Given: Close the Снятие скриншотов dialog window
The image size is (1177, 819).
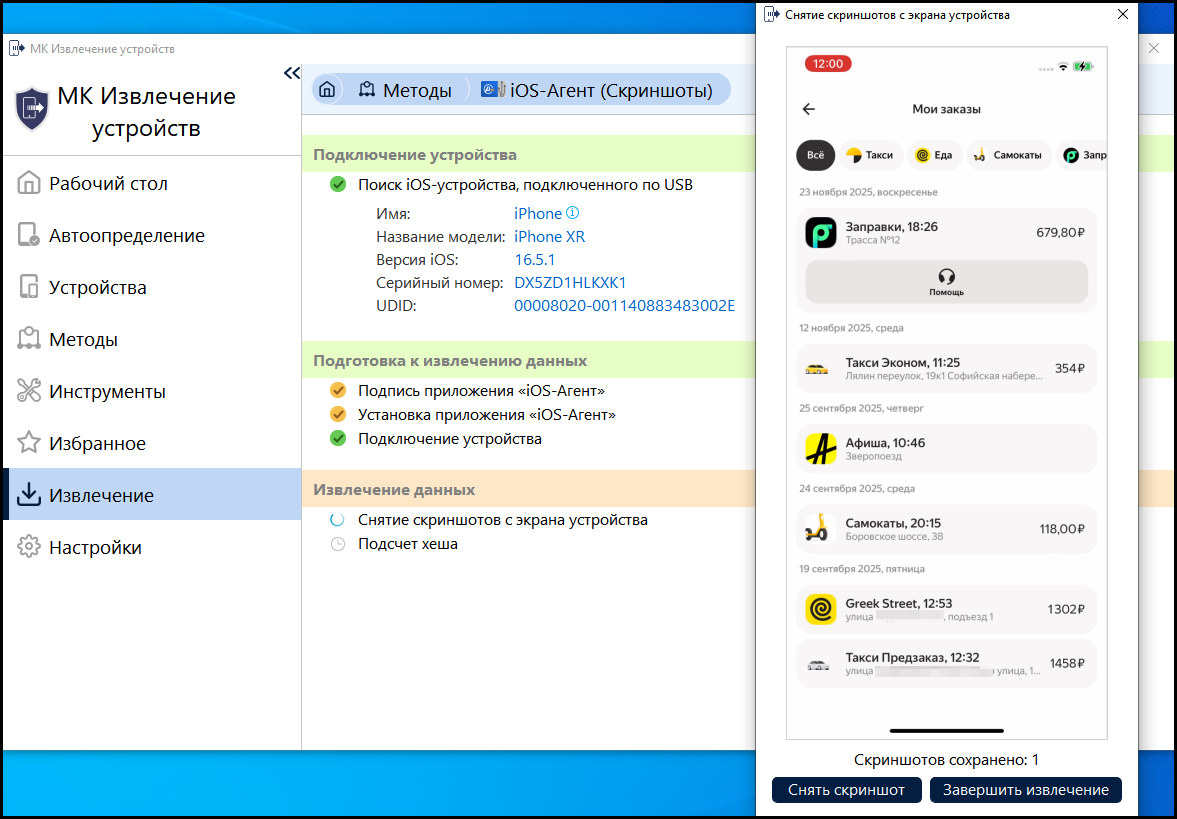Looking at the screenshot, I should click(1122, 14).
